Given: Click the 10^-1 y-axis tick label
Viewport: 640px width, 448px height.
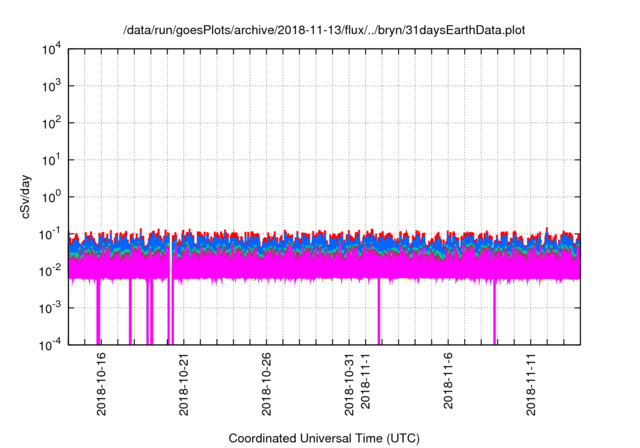Looking at the screenshot, I should (51, 234).
